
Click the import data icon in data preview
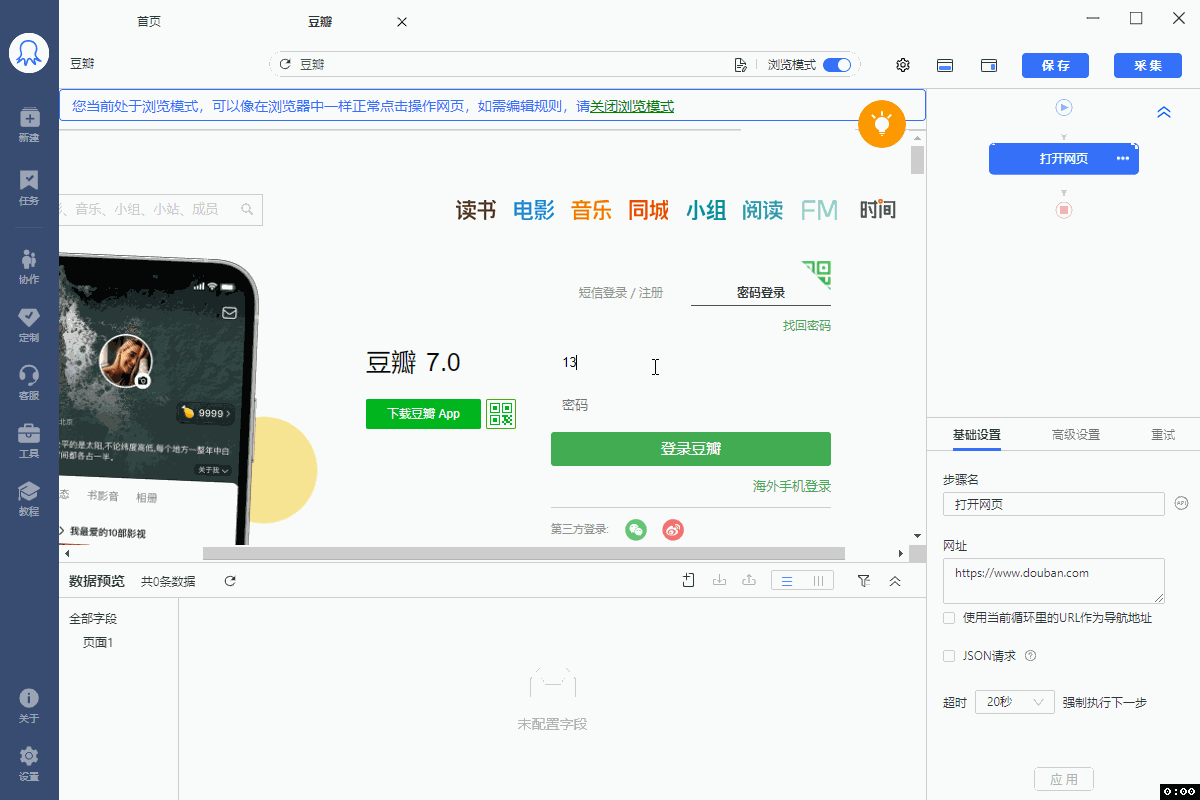(718, 580)
